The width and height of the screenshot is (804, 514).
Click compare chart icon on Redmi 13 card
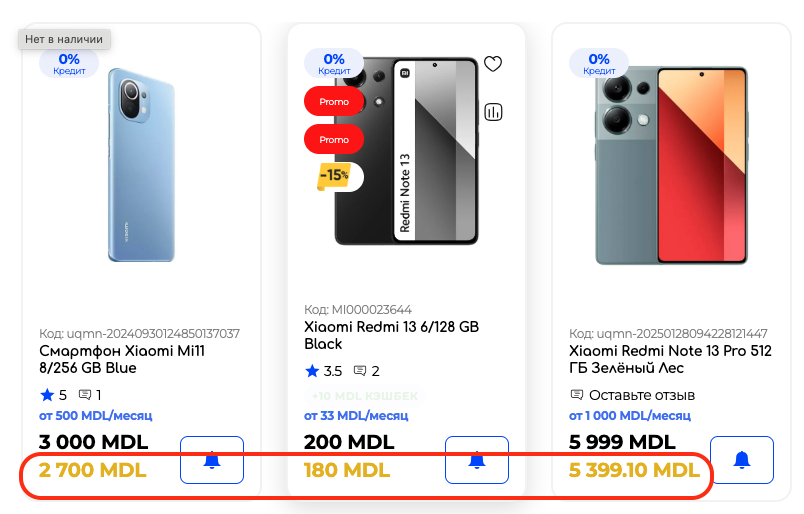[492, 112]
